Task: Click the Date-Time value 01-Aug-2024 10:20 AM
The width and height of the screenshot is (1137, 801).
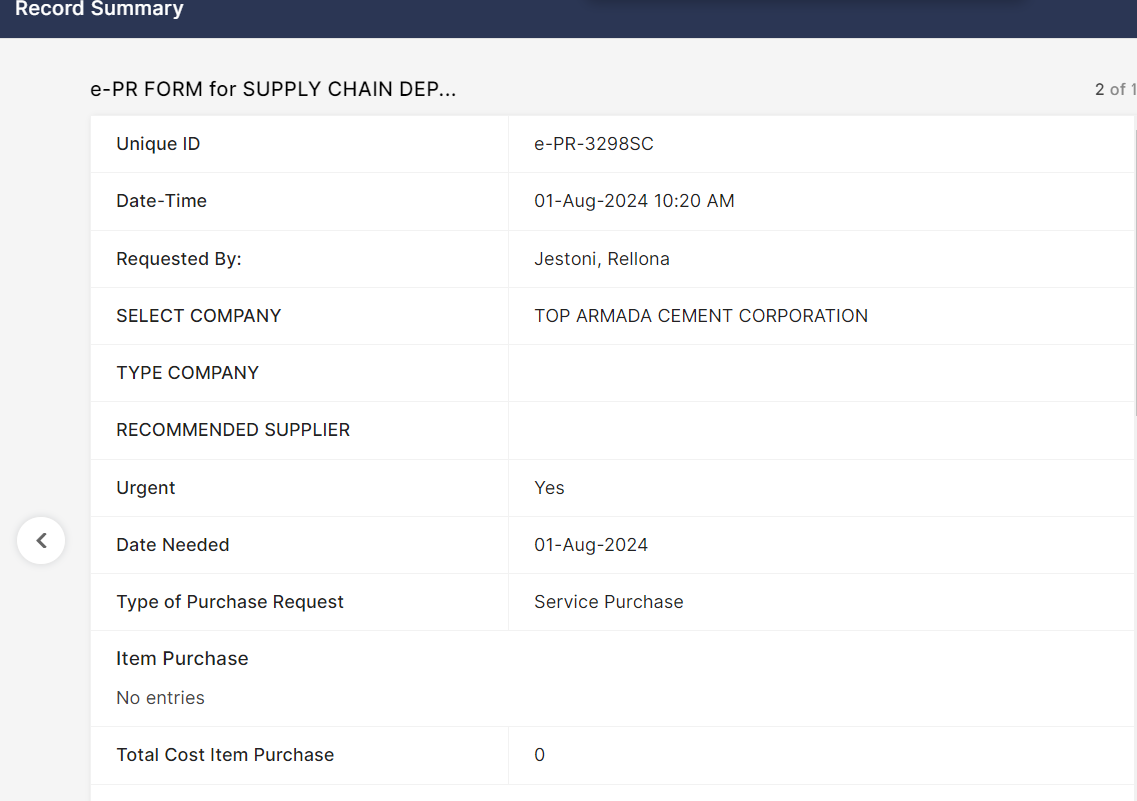Action: click(x=634, y=201)
